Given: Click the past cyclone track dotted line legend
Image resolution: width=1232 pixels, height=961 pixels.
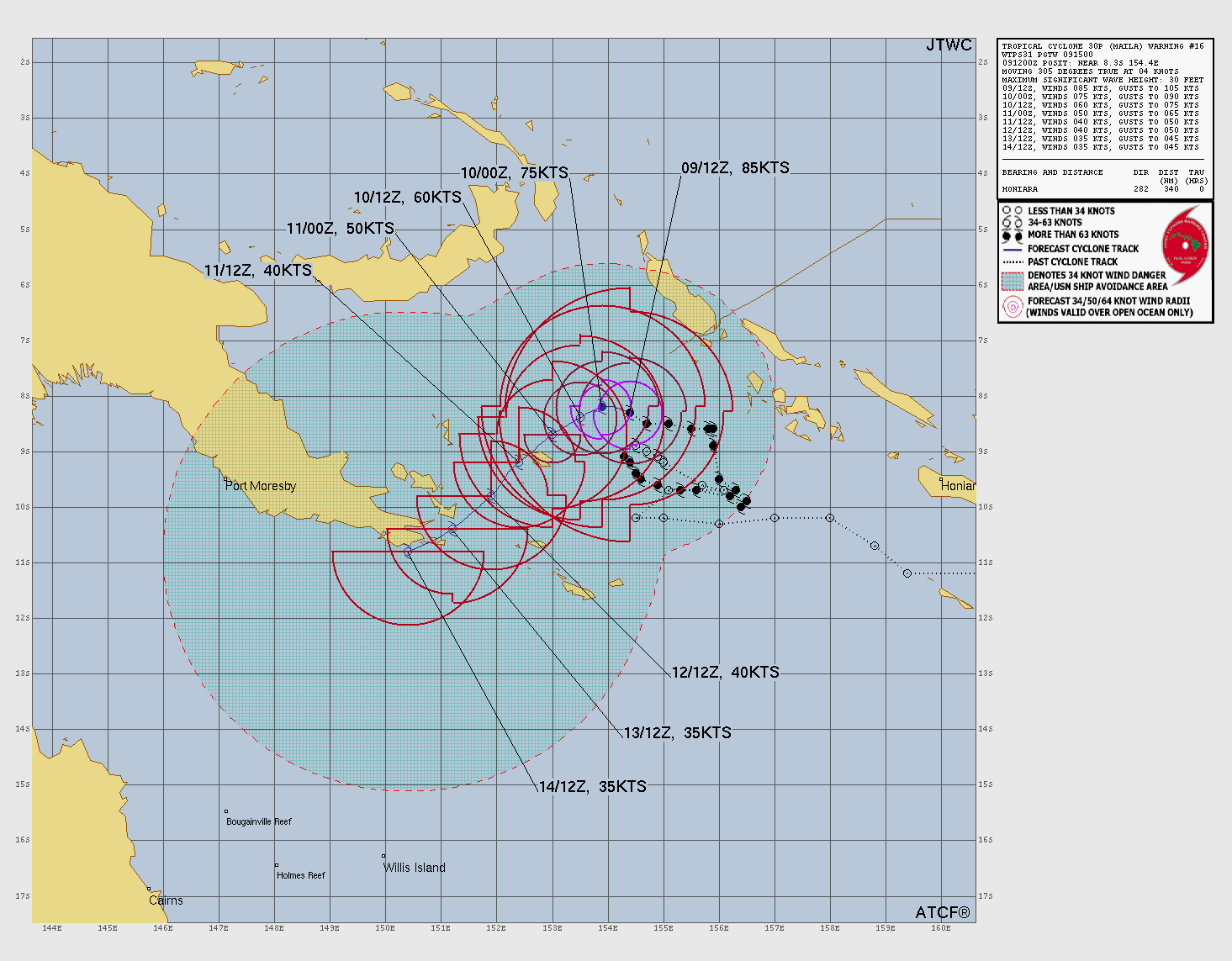Looking at the screenshot, I should 1013,261.
